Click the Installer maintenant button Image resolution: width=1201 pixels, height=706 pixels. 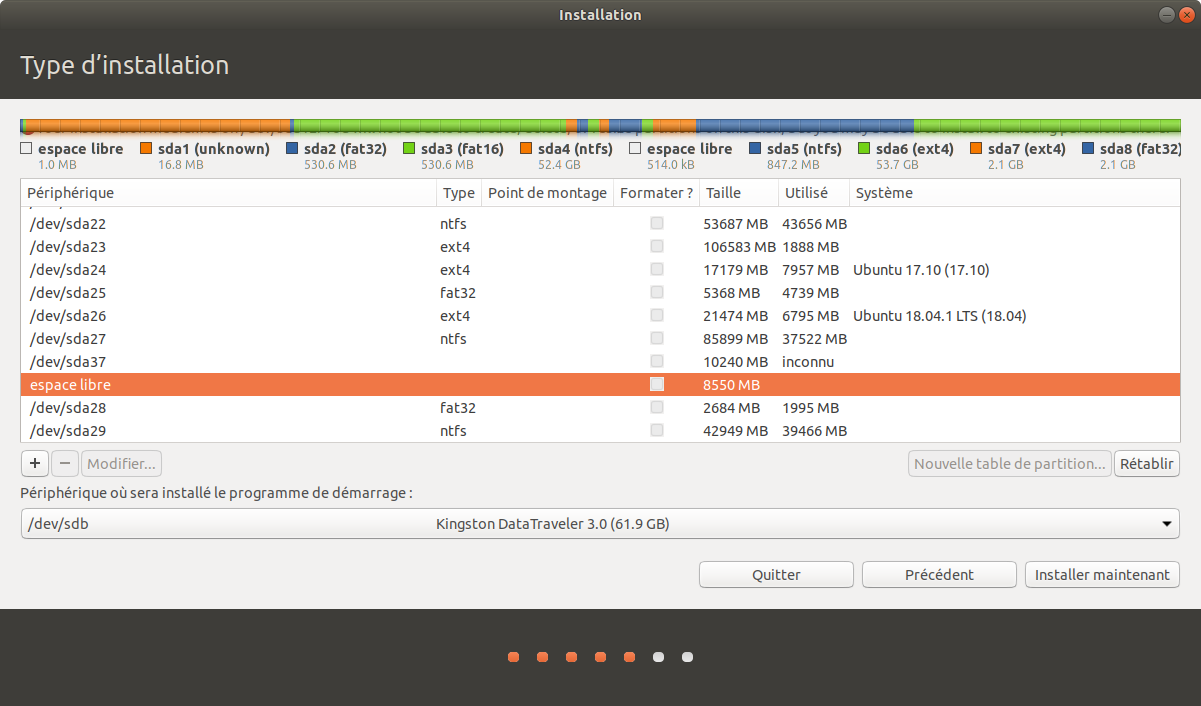click(1102, 575)
